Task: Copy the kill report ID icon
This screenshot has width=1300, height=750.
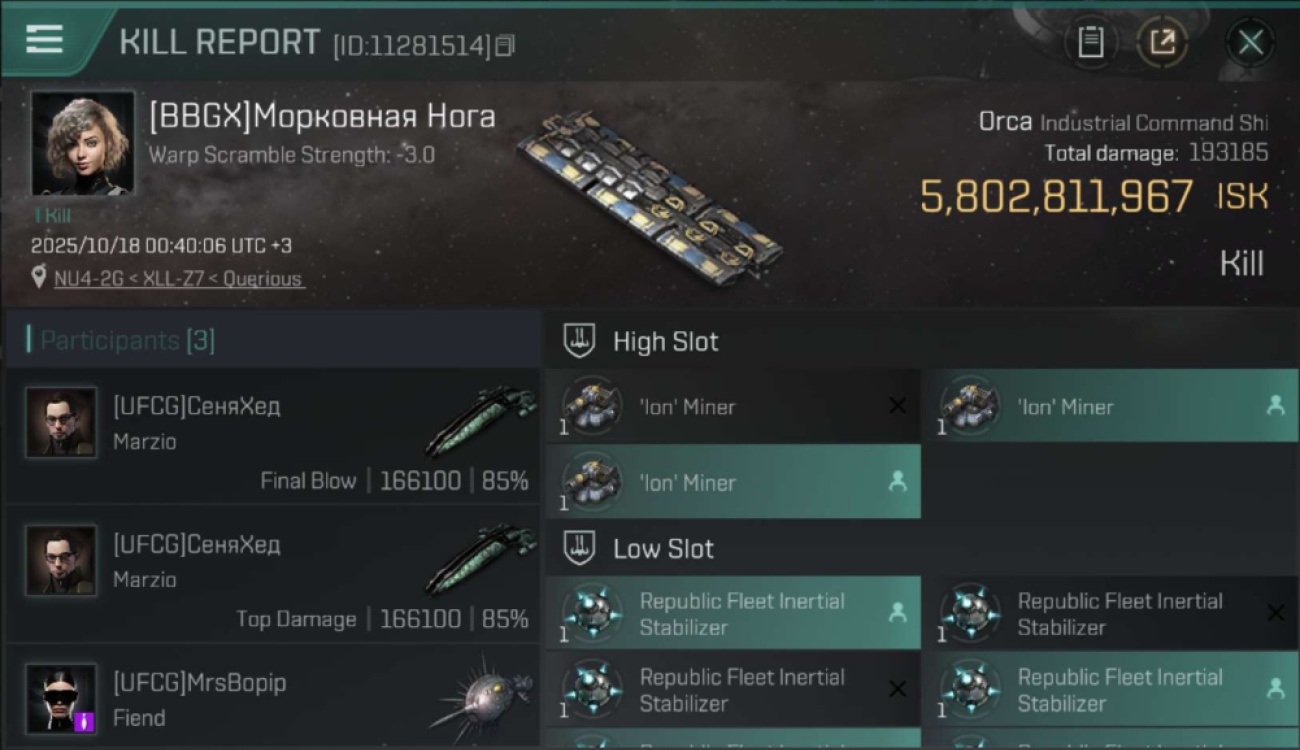Action: tap(505, 46)
